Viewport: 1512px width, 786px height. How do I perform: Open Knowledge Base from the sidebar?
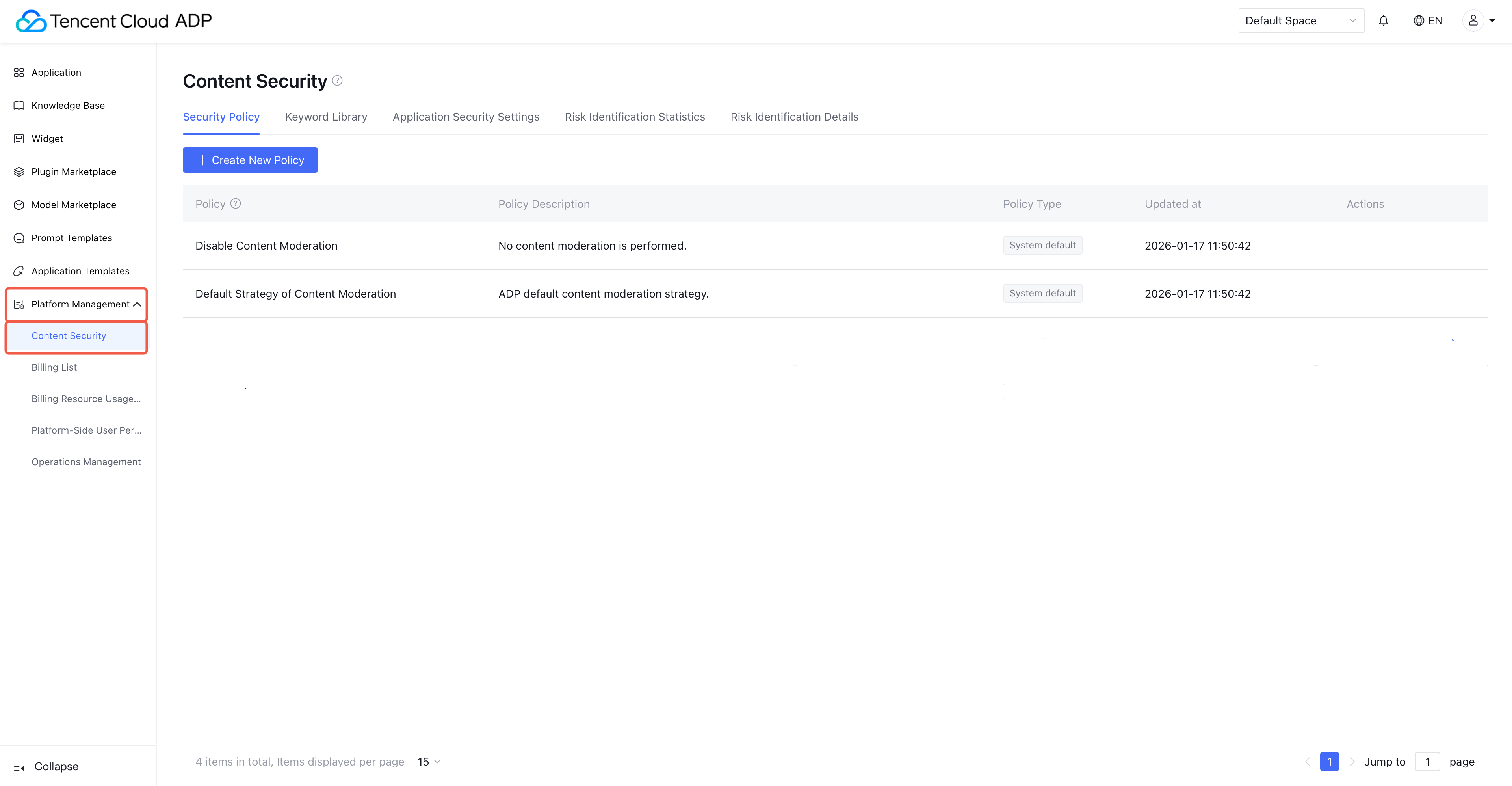click(x=67, y=106)
